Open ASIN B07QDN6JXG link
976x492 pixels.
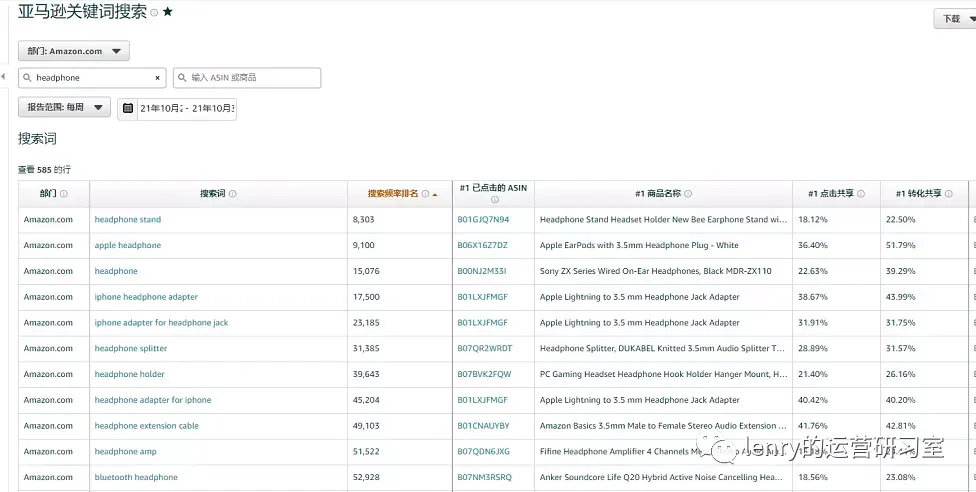[484, 452]
